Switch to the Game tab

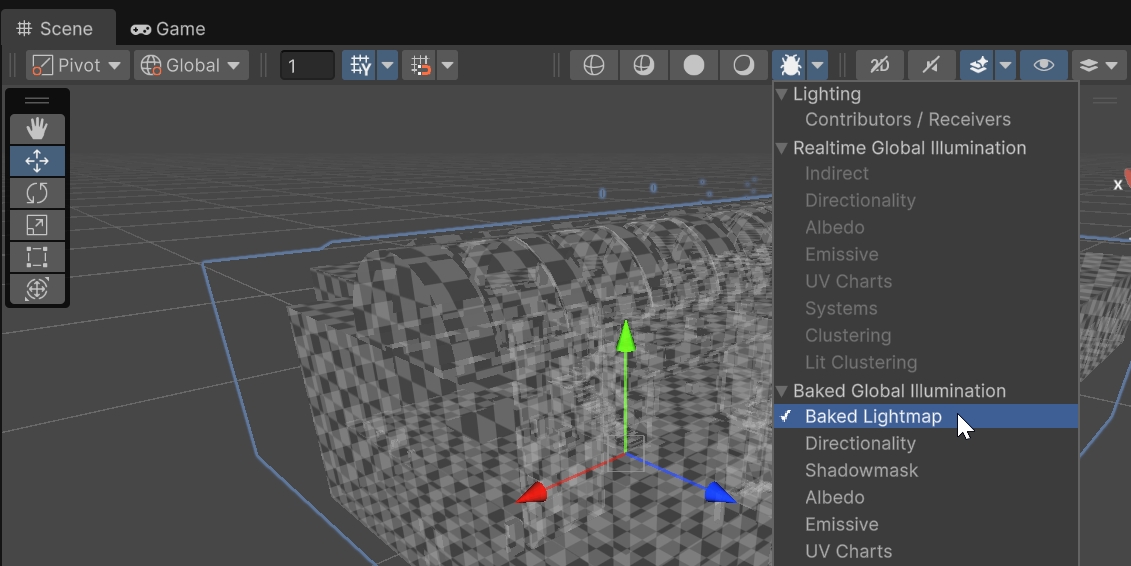coord(168,29)
